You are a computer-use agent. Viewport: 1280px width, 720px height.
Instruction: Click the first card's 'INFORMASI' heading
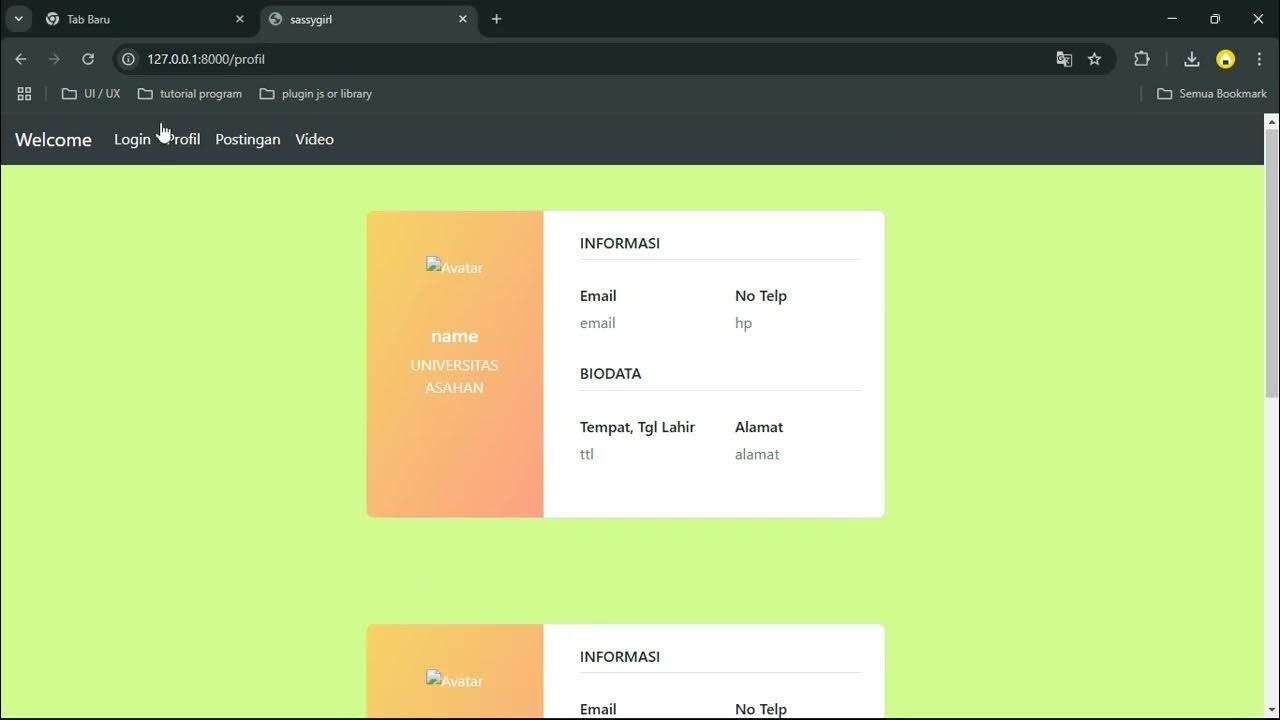[620, 243]
